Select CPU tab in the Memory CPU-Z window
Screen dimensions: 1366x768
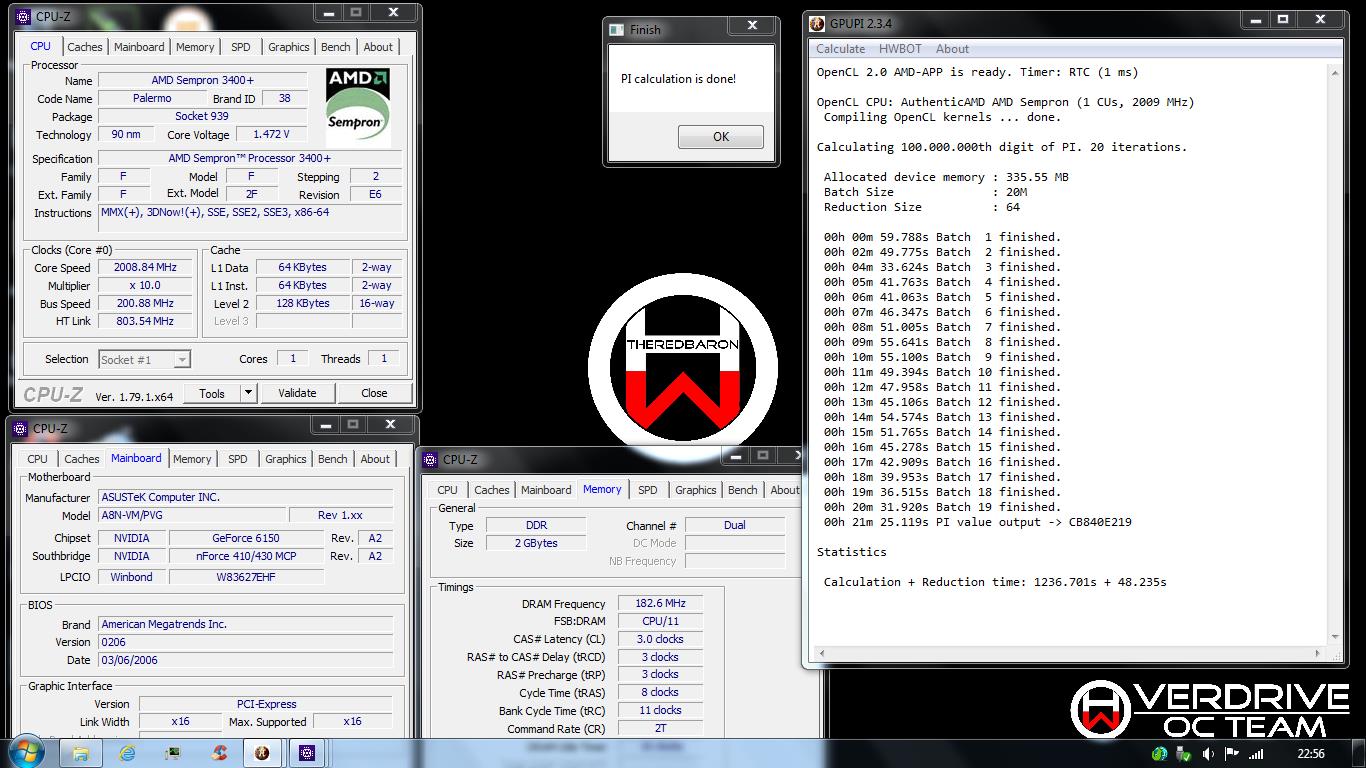pos(448,490)
